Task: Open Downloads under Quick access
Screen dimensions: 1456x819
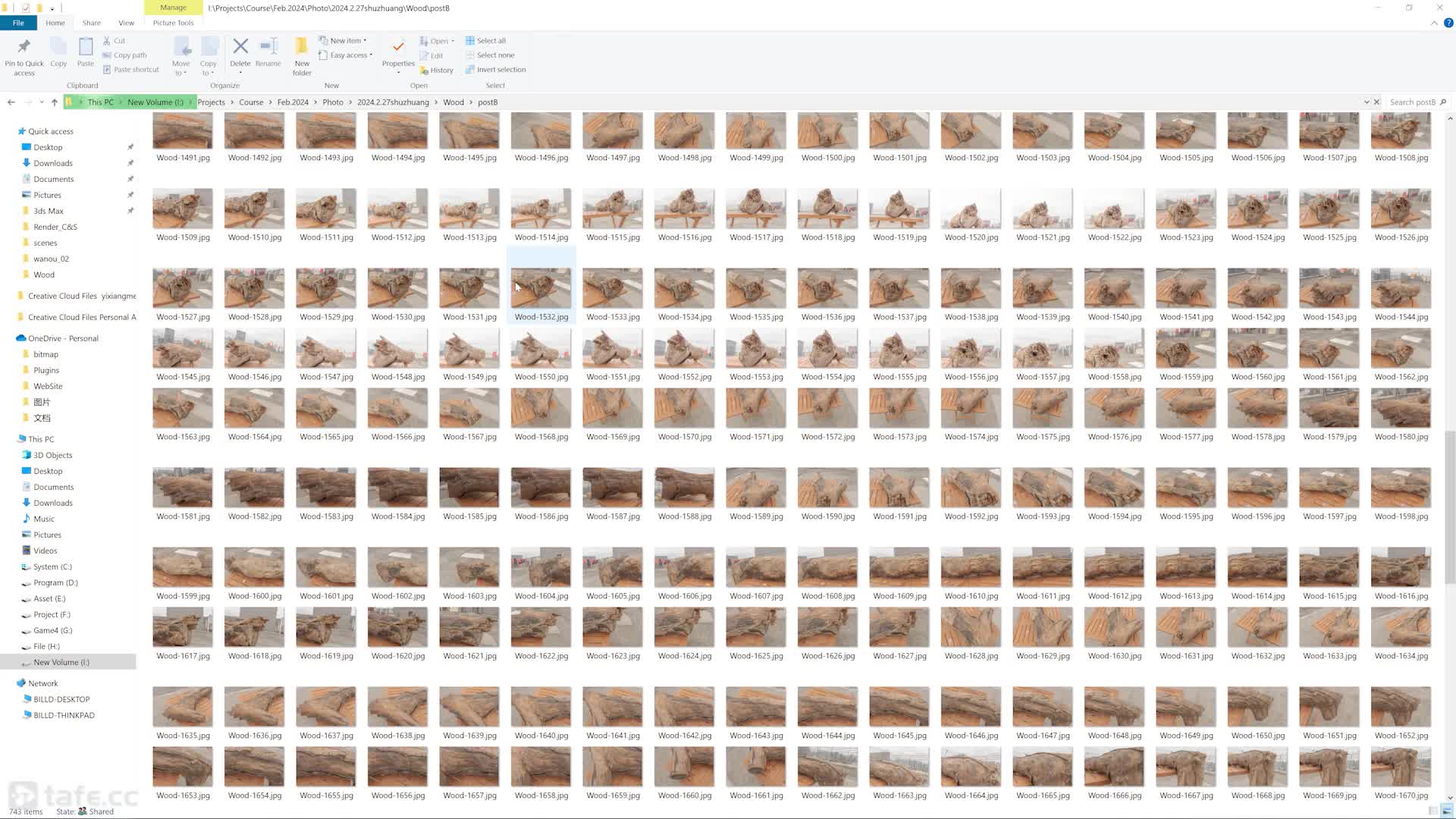Action: [x=53, y=163]
